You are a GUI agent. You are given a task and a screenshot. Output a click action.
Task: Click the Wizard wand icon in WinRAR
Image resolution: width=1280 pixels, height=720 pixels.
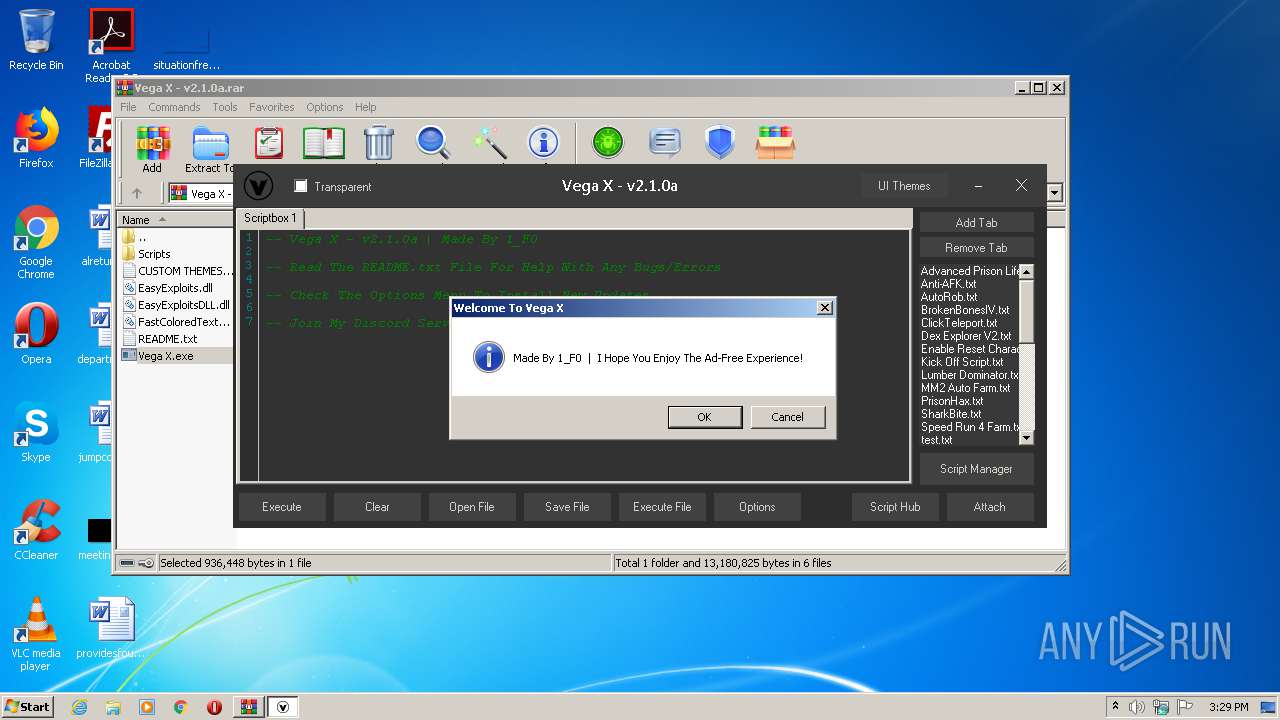[489, 143]
